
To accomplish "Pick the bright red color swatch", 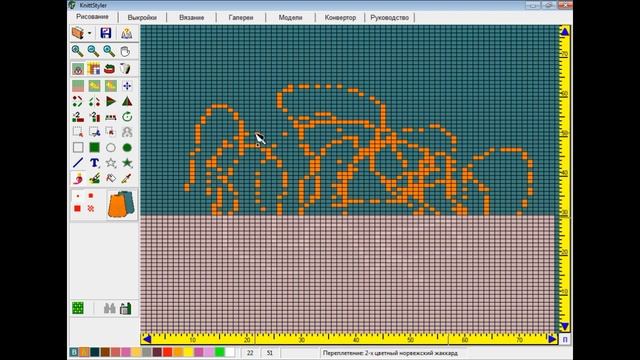I will point(167,352).
